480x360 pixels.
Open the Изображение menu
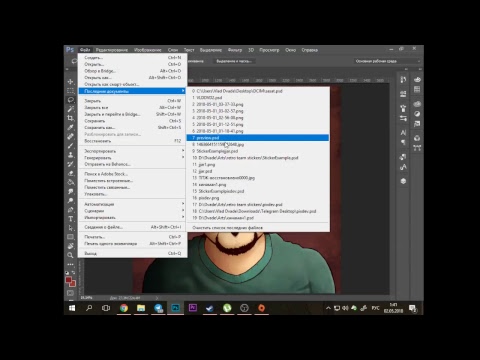(x=148, y=50)
